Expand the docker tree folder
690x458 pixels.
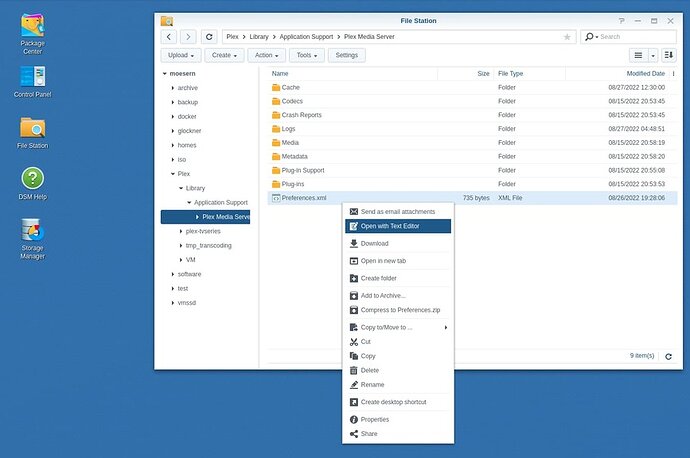[x=172, y=117]
